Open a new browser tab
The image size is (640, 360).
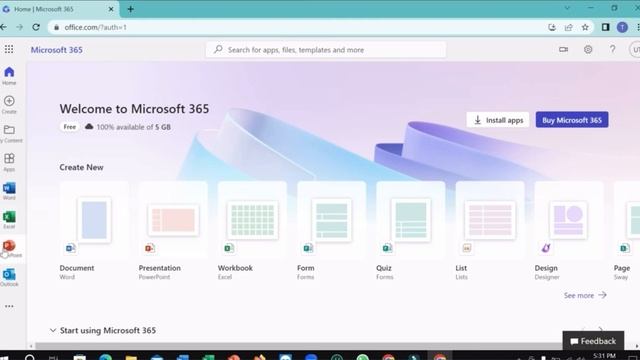[x=131, y=9]
